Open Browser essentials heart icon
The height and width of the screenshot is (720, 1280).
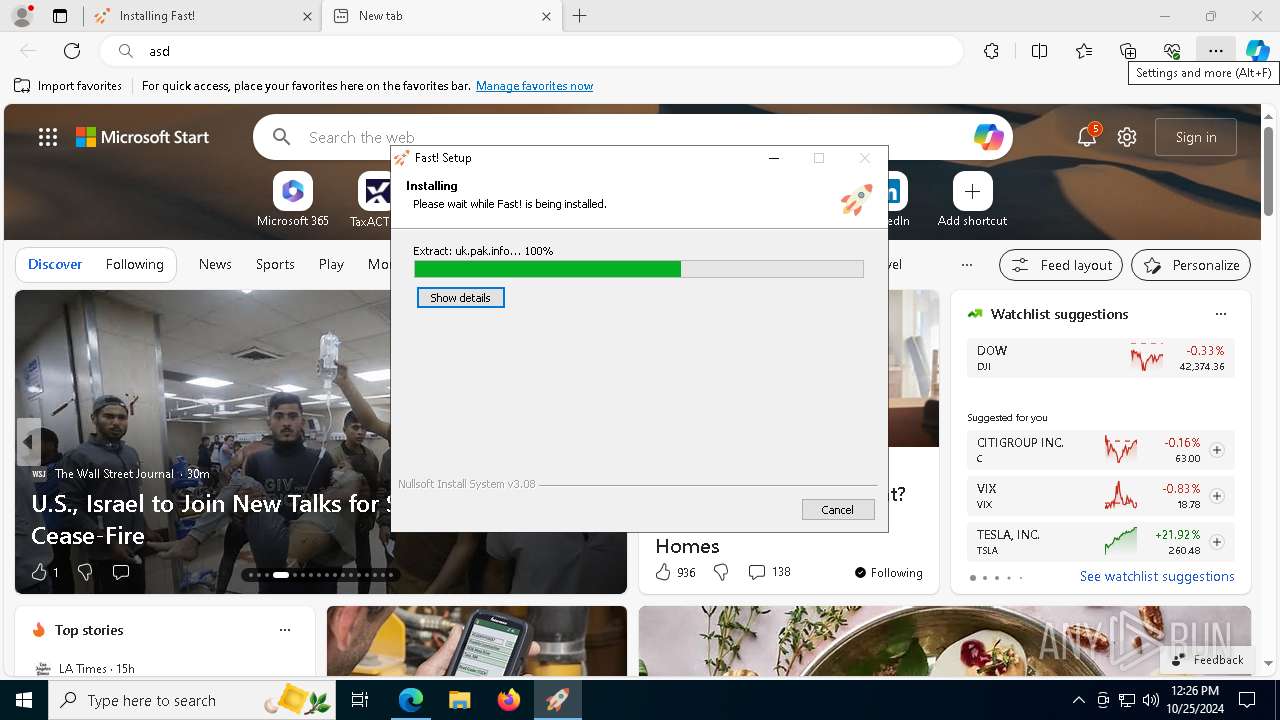point(1172,51)
